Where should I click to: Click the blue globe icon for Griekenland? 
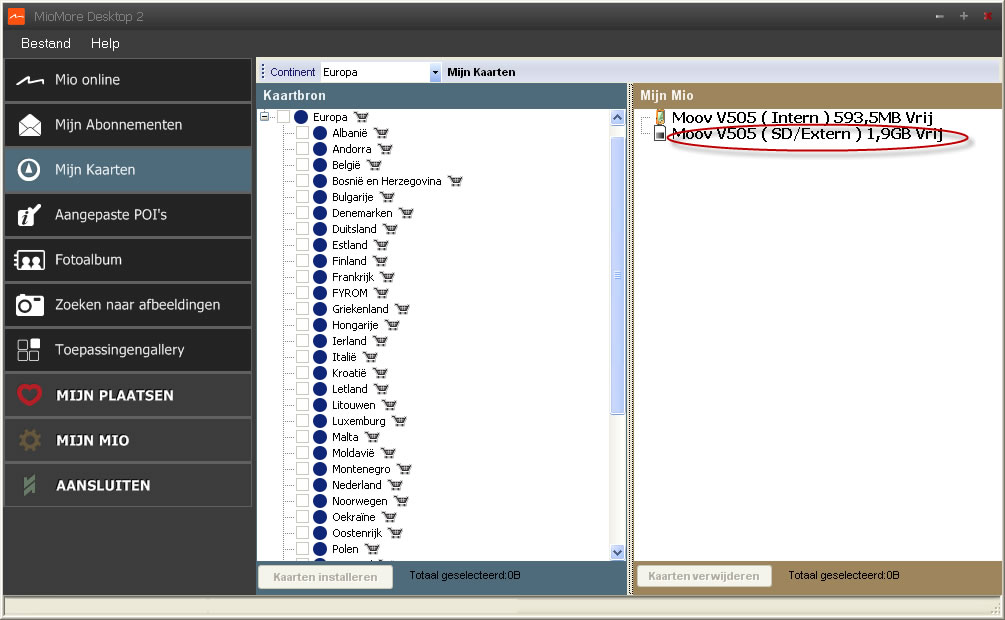coord(320,309)
